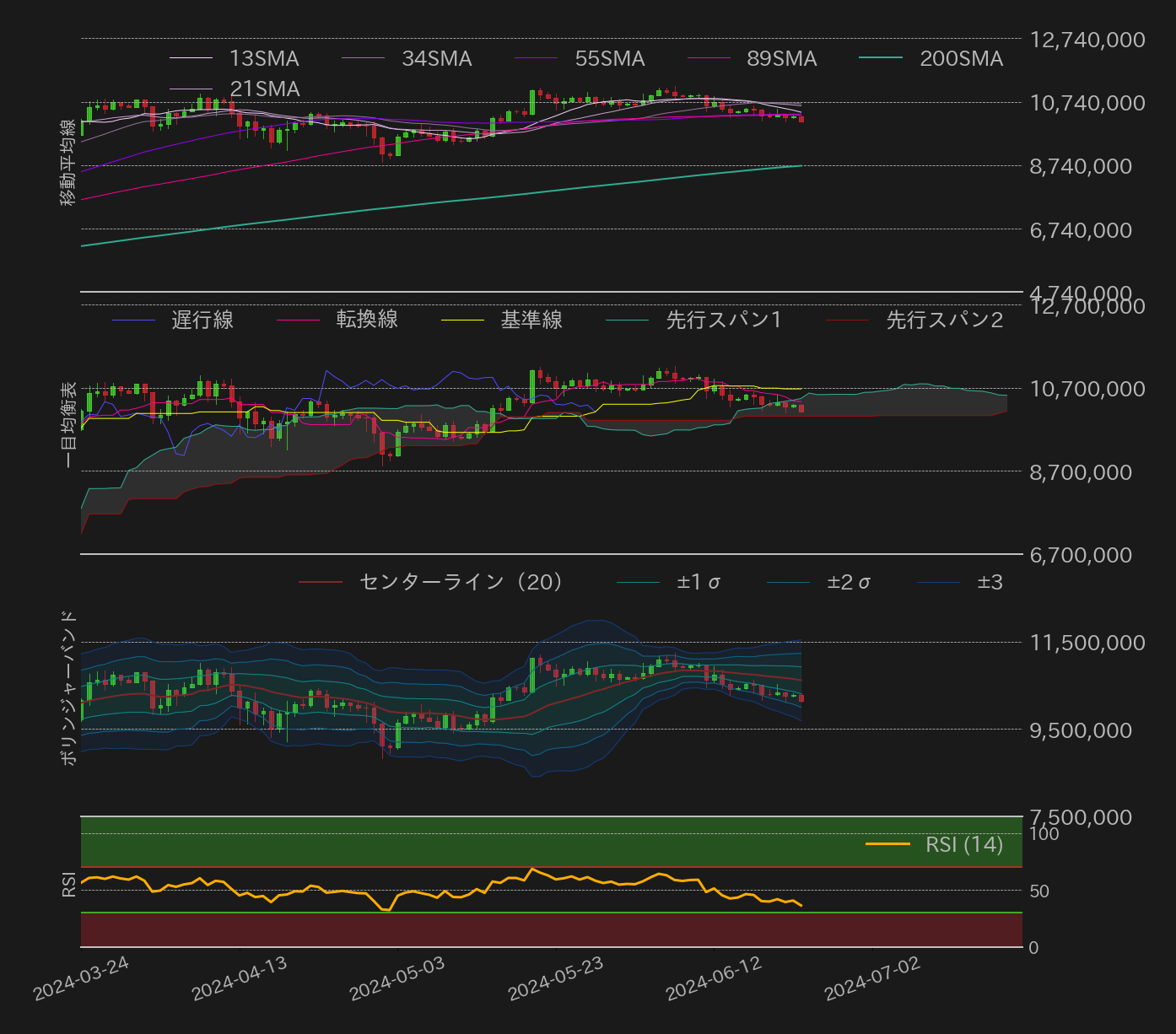Click the RSI (14) legend entry
1176x1034 pixels.
935,844
